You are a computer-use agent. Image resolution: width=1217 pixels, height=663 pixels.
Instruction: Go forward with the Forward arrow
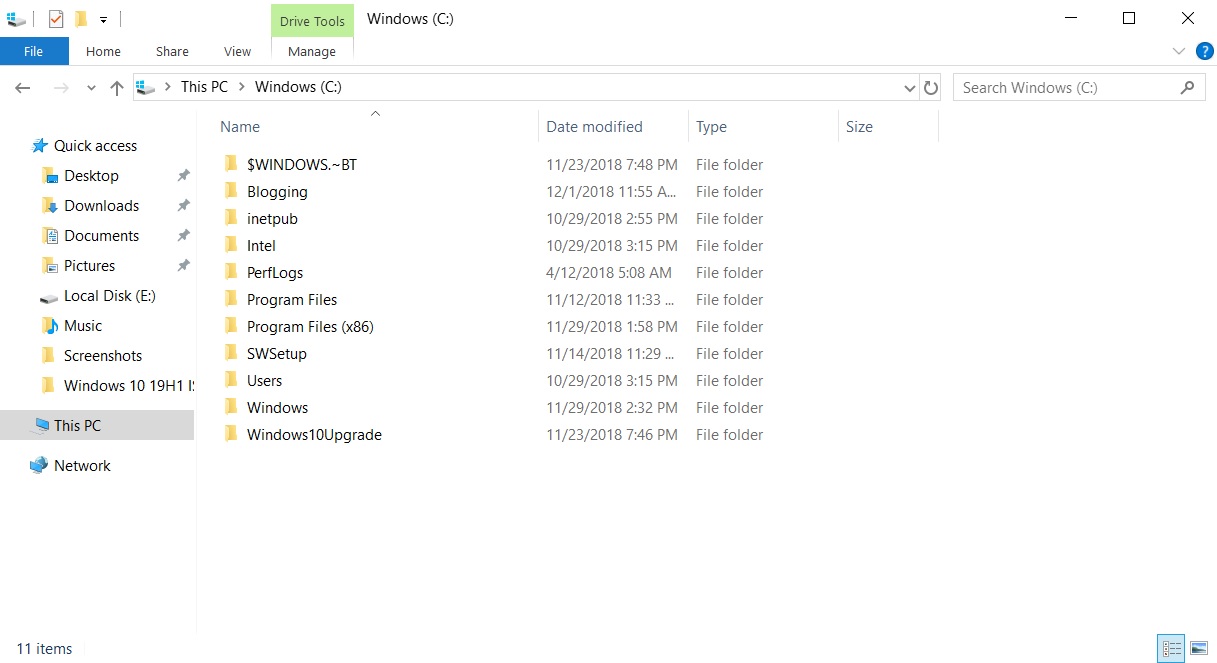tap(61, 88)
